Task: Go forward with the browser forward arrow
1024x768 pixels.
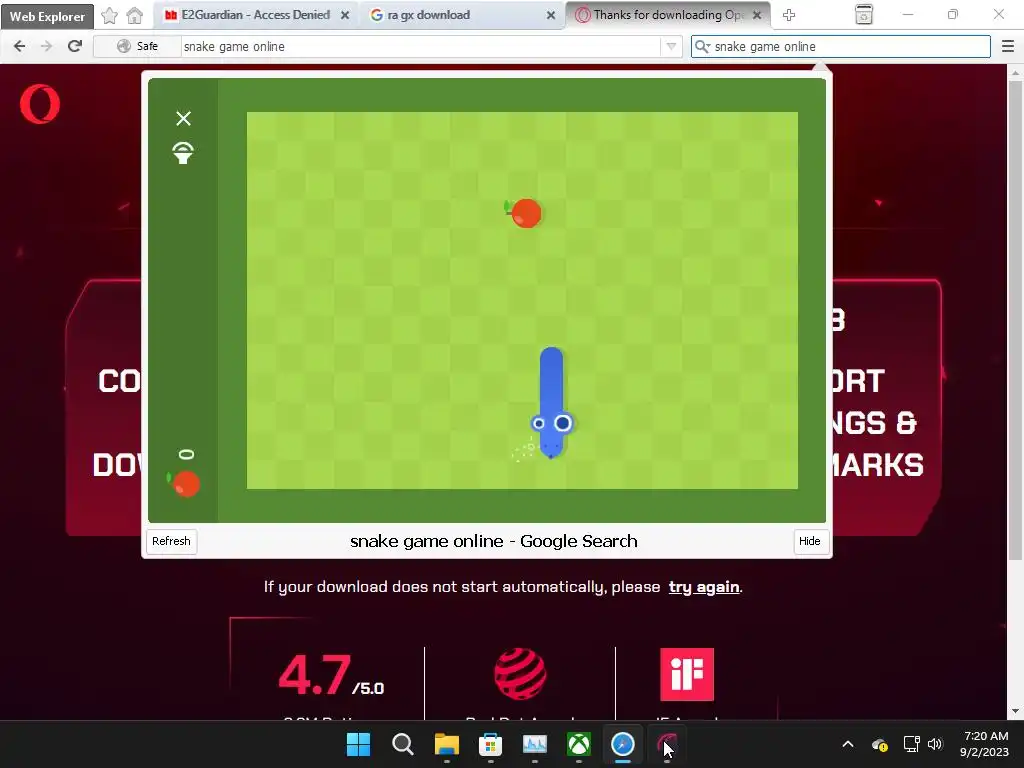Action: (46, 46)
